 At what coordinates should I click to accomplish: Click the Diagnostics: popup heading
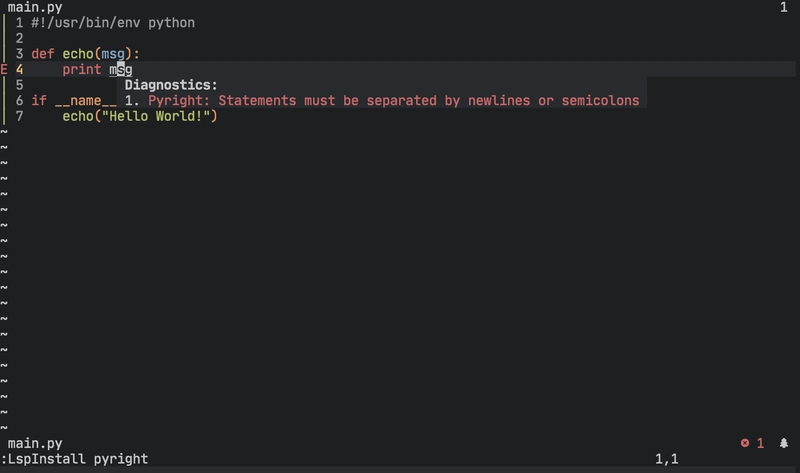pos(171,85)
